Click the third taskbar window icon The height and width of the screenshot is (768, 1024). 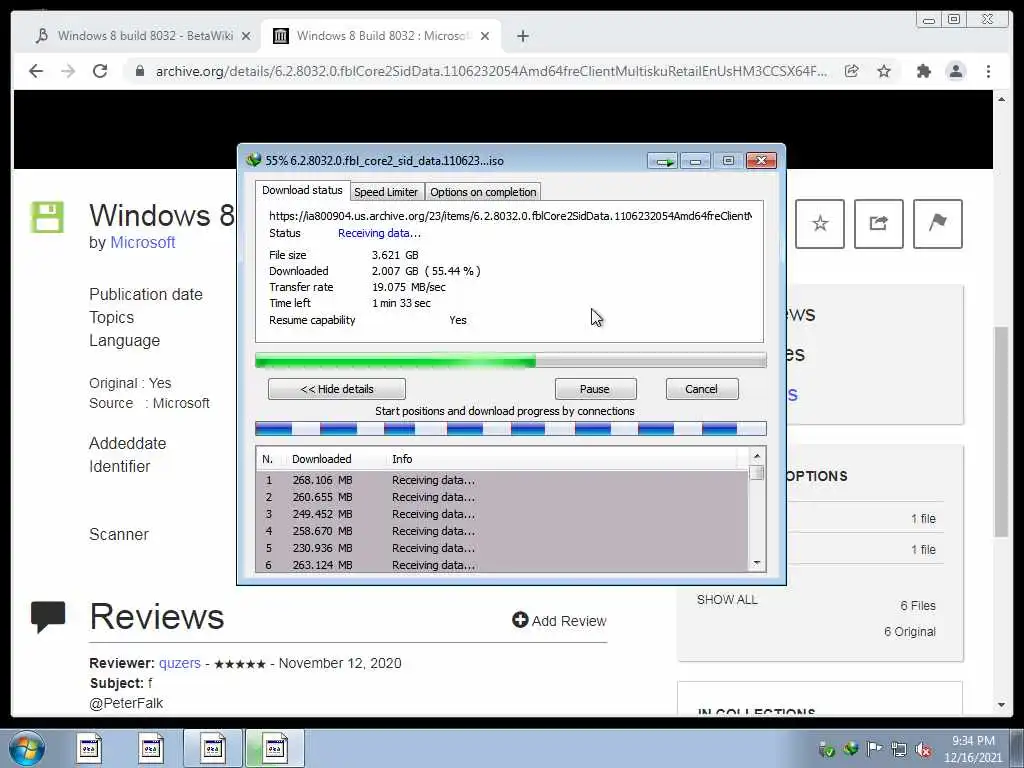[213, 748]
